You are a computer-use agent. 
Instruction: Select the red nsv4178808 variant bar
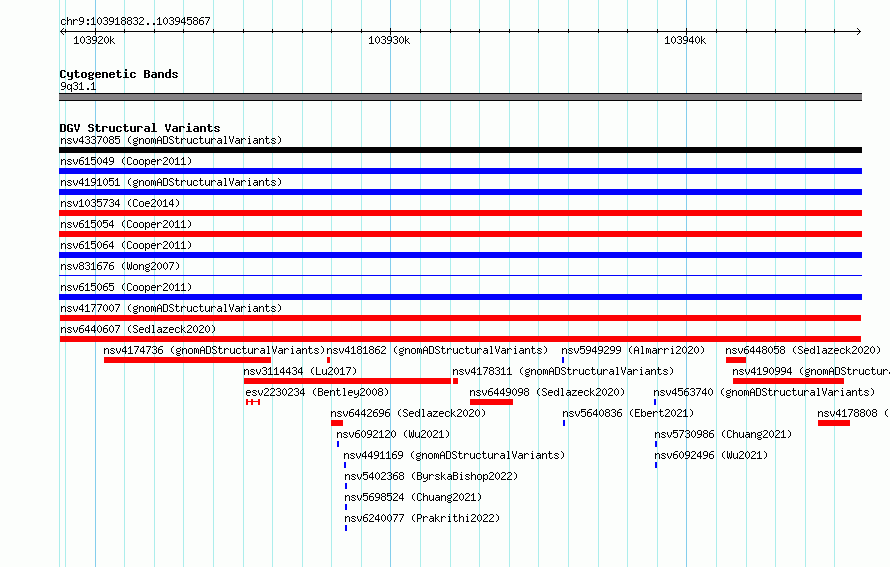click(x=834, y=423)
